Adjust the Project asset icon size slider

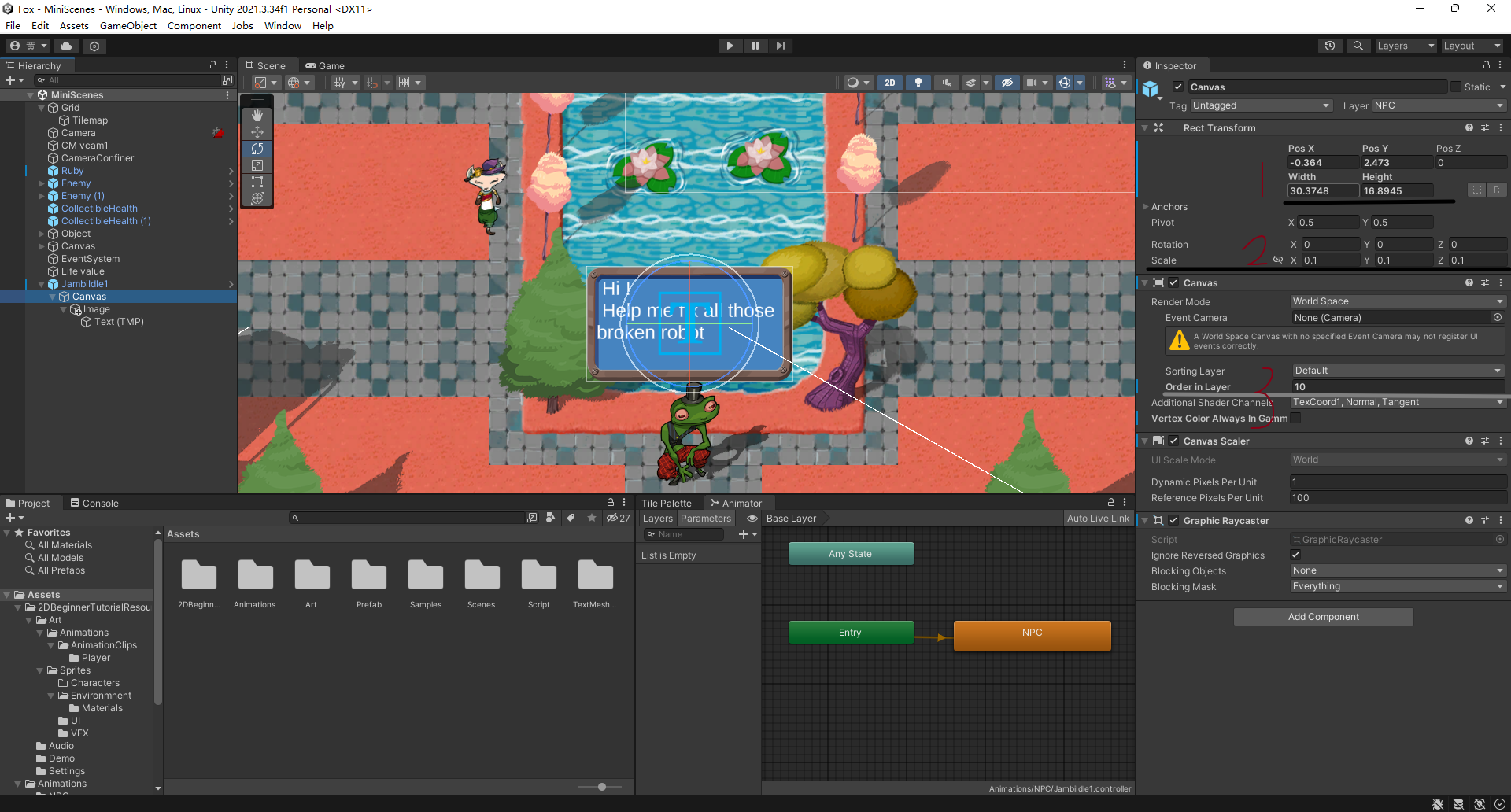[601, 787]
